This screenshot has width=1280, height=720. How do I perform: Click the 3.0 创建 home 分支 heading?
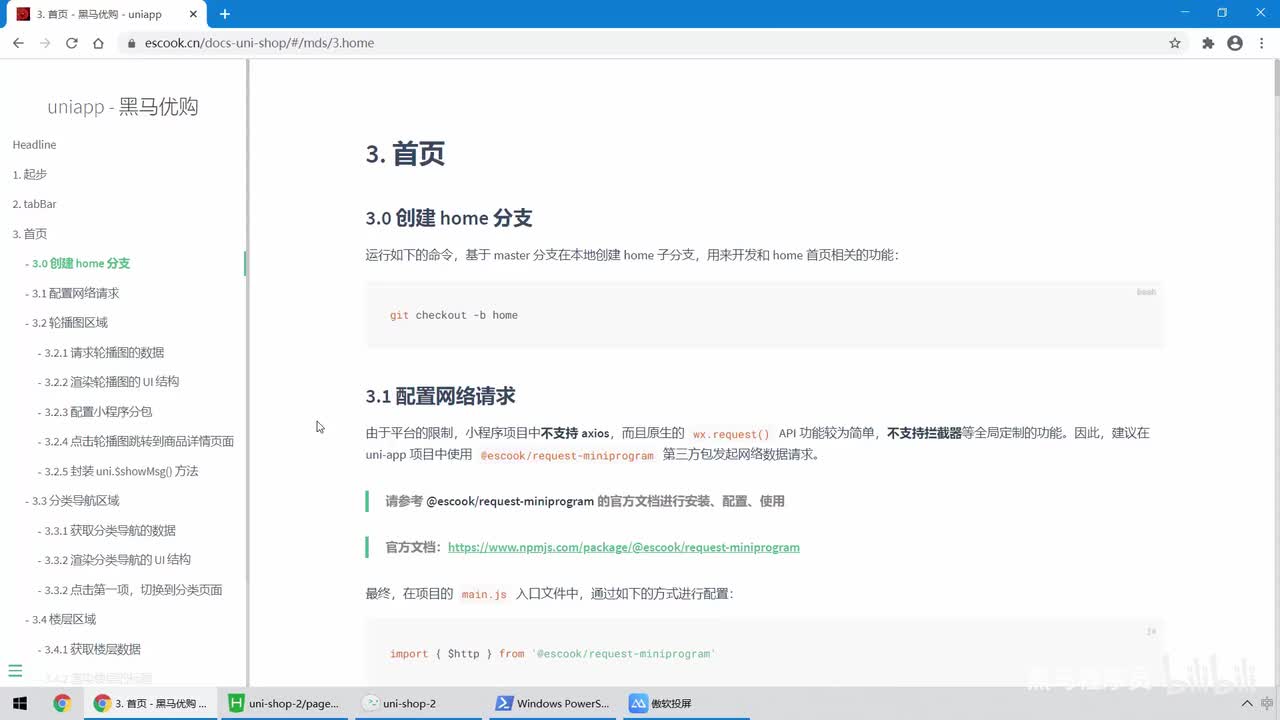coord(449,218)
